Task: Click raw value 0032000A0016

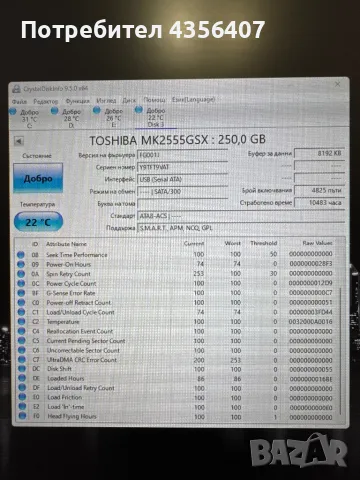Action: [x=311, y=322]
